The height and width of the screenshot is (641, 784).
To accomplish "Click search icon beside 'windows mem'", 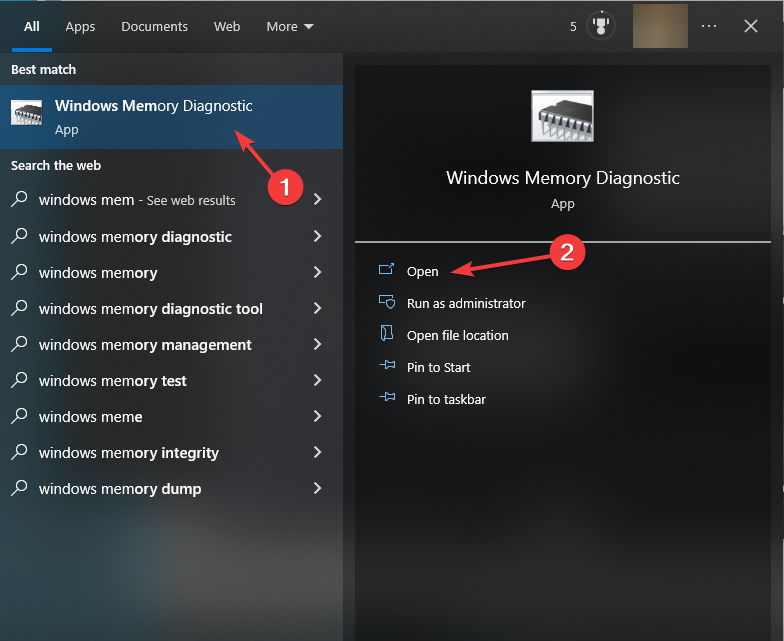I will (x=19, y=199).
